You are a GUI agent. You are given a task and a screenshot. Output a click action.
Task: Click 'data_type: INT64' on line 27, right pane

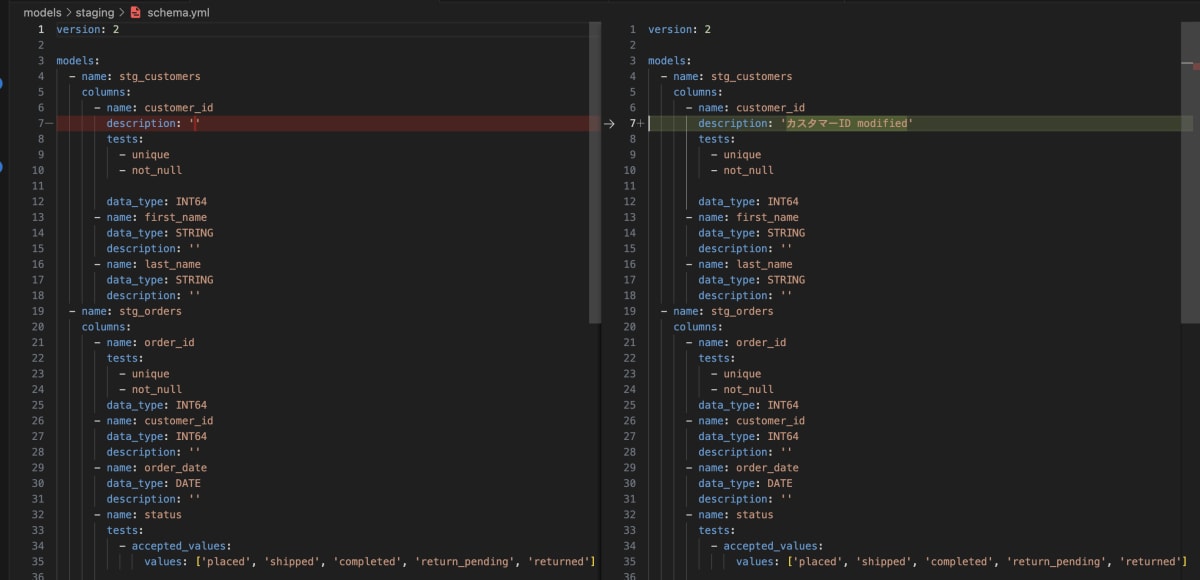pos(749,437)
